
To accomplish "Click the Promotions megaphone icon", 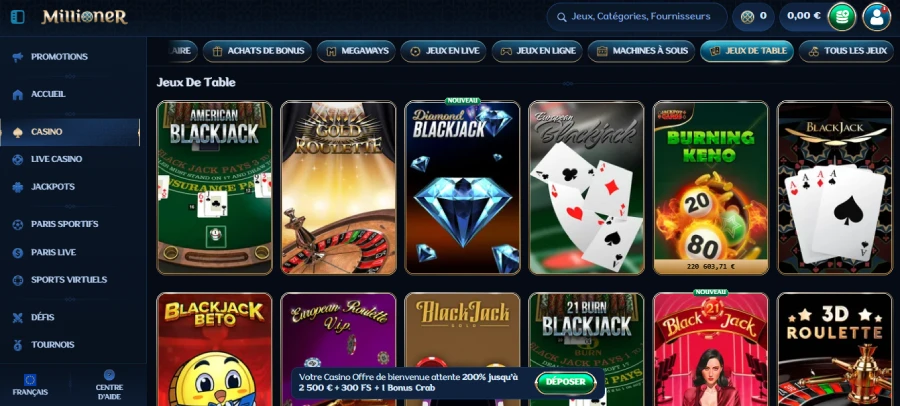I will 18,57.
